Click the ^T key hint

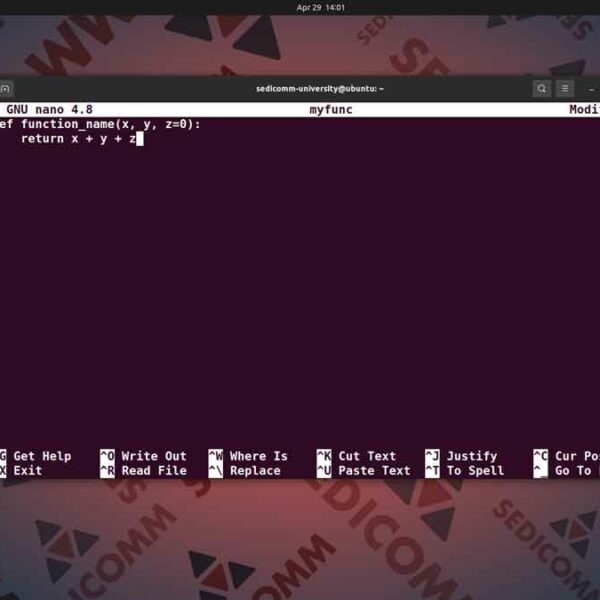pyautogui.click(x=432, y=471)
